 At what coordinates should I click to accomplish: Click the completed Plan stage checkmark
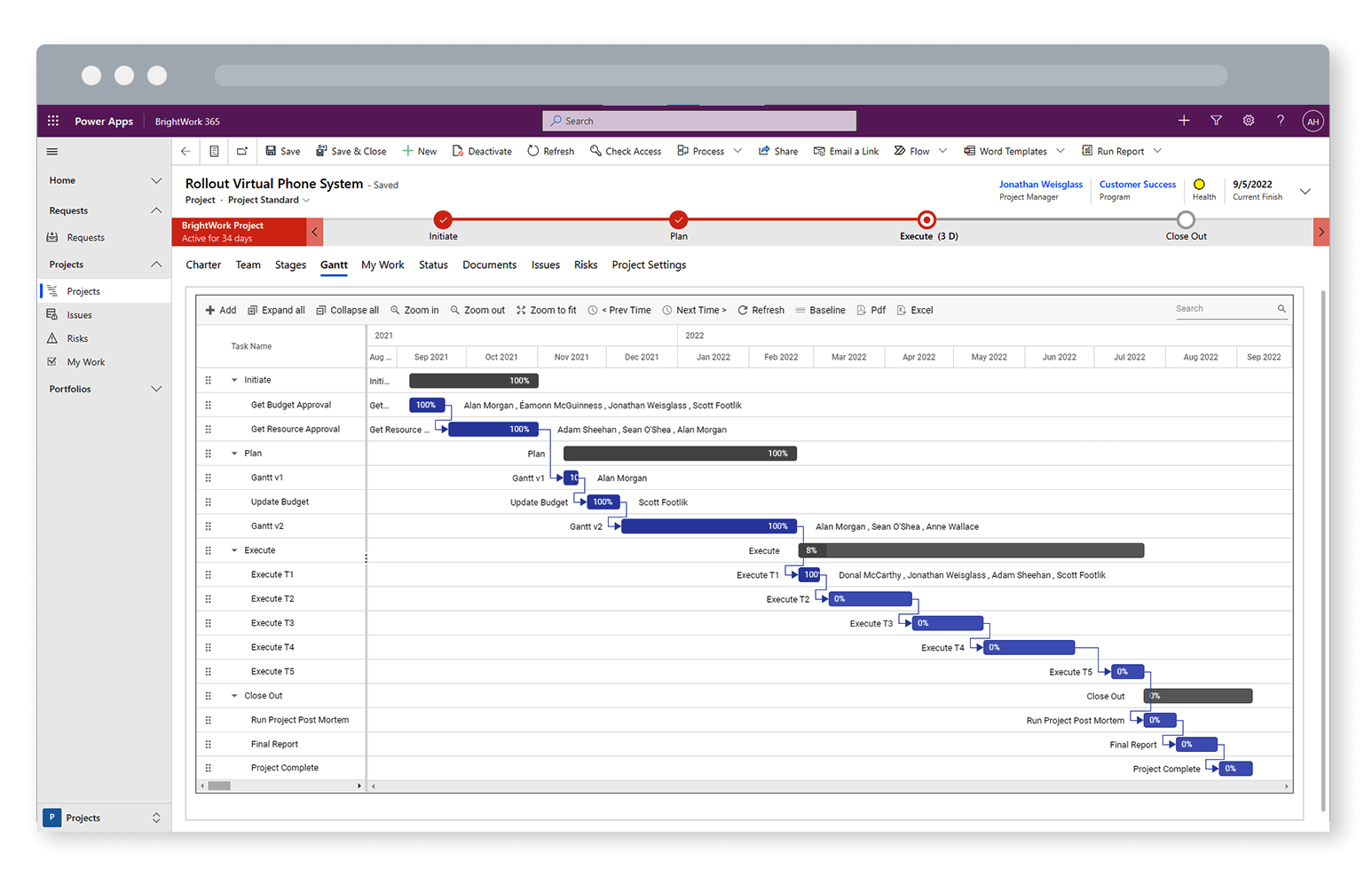(678, 220)
